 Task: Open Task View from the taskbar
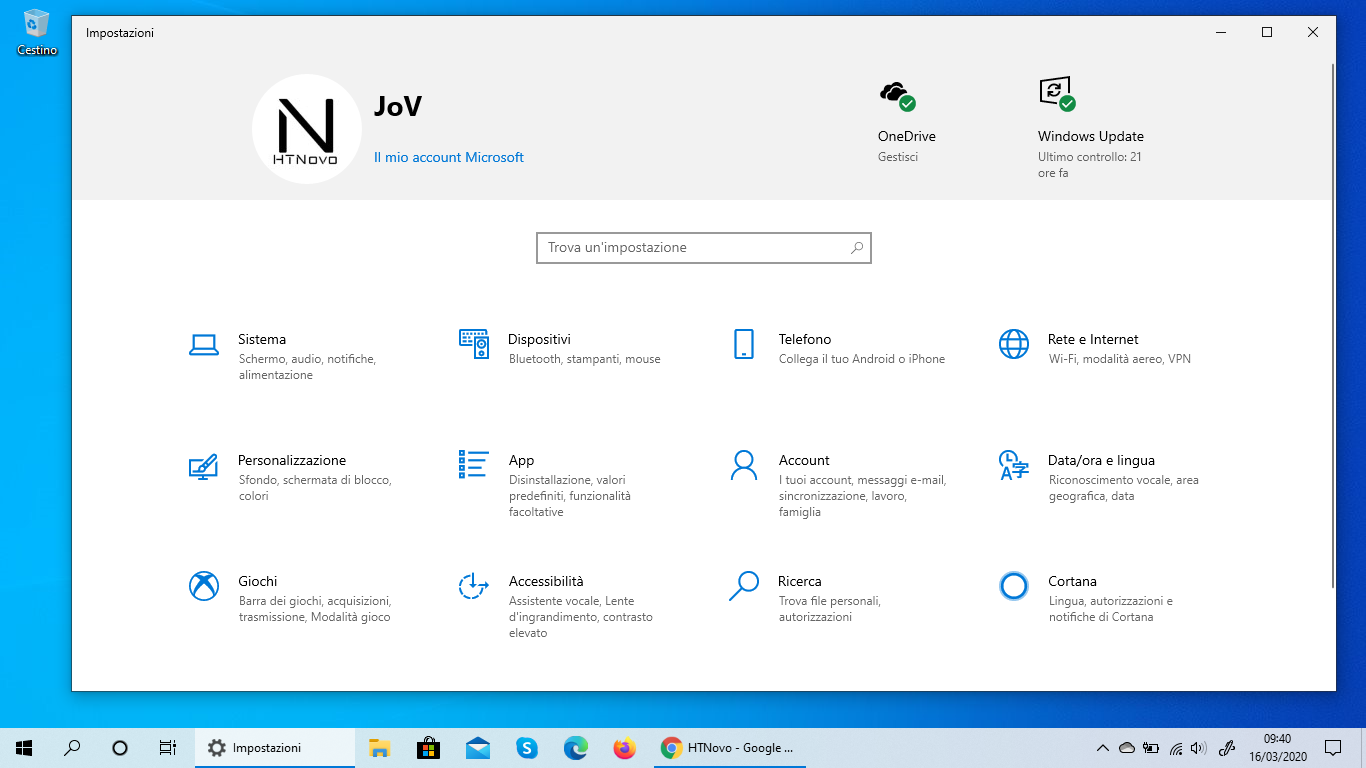tap(168, 747)
